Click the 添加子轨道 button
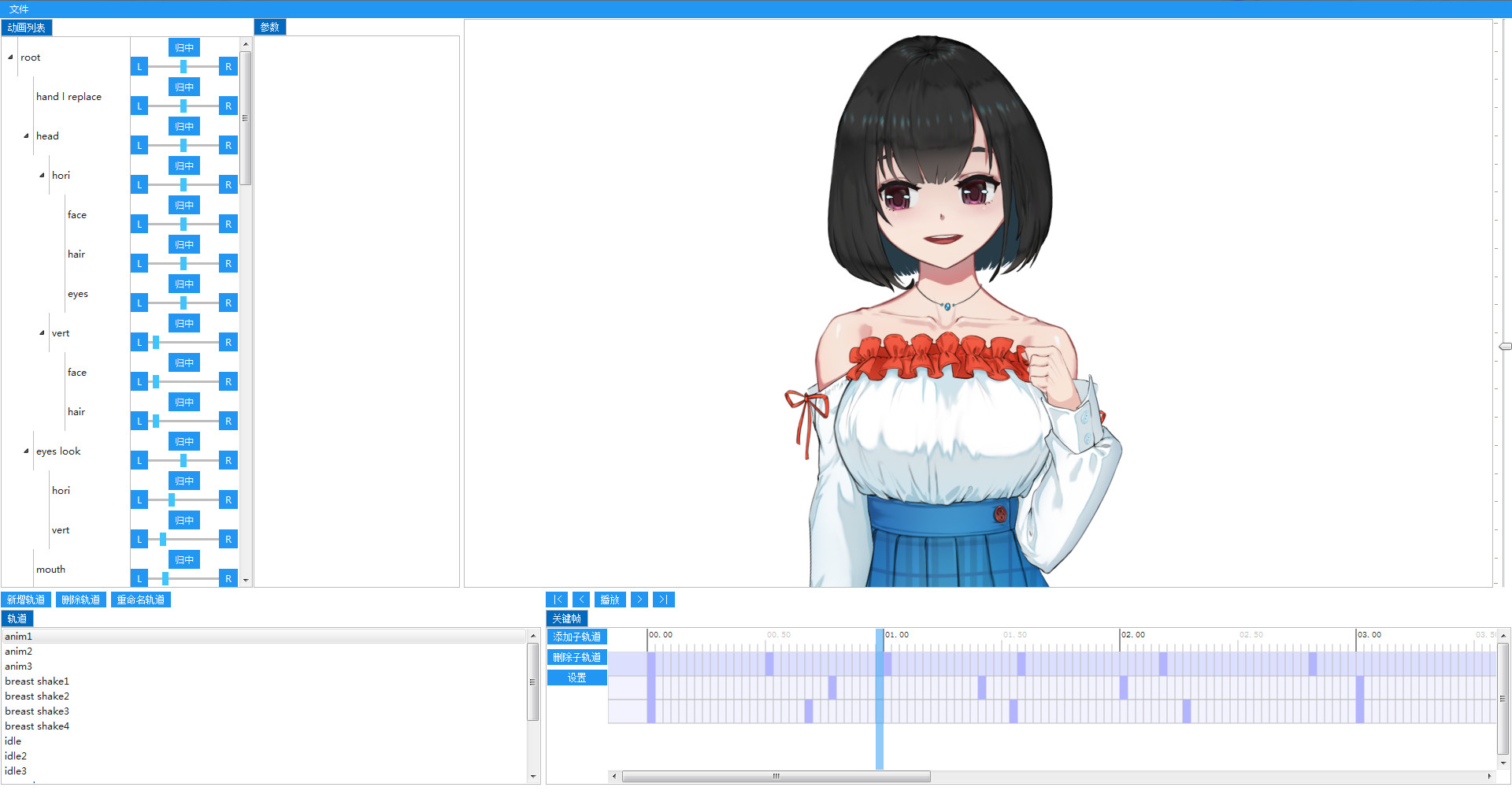 [576, 637]
